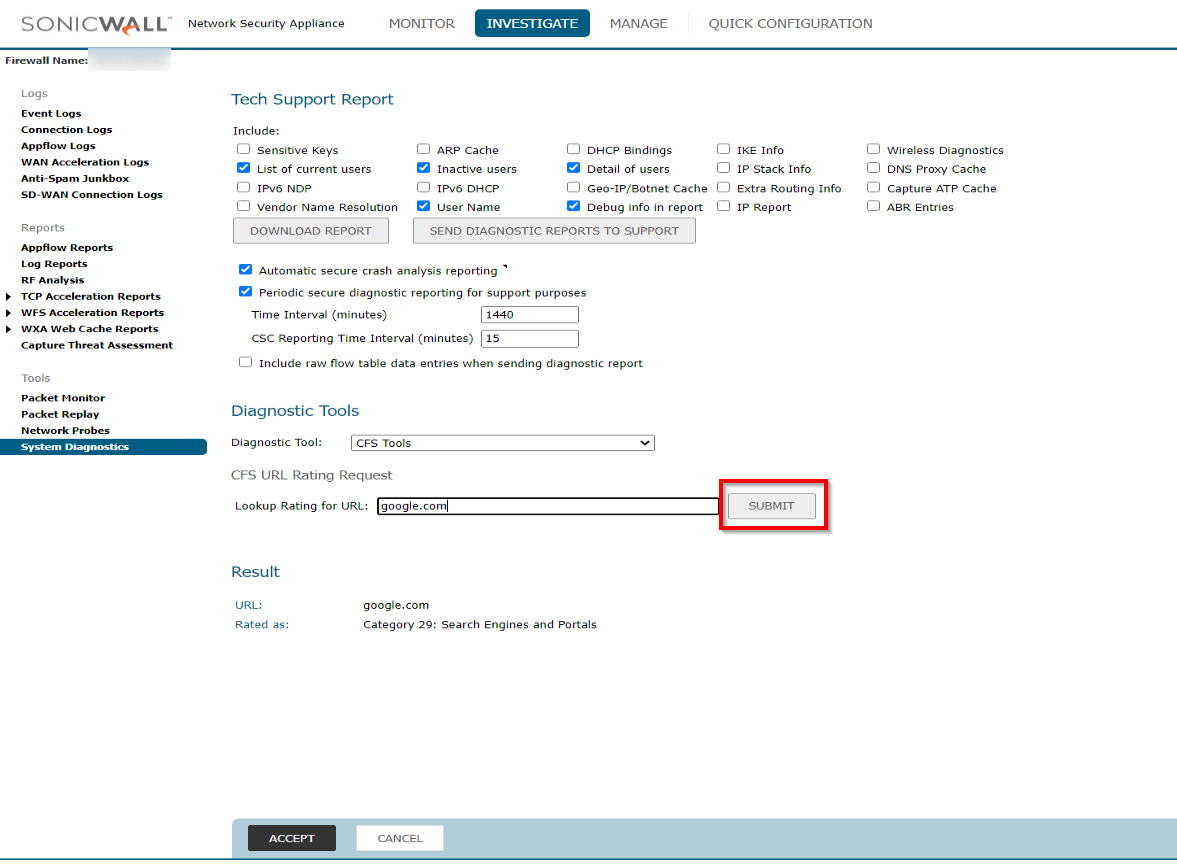Focus the Time Interval minutes field

pos(529,315)
